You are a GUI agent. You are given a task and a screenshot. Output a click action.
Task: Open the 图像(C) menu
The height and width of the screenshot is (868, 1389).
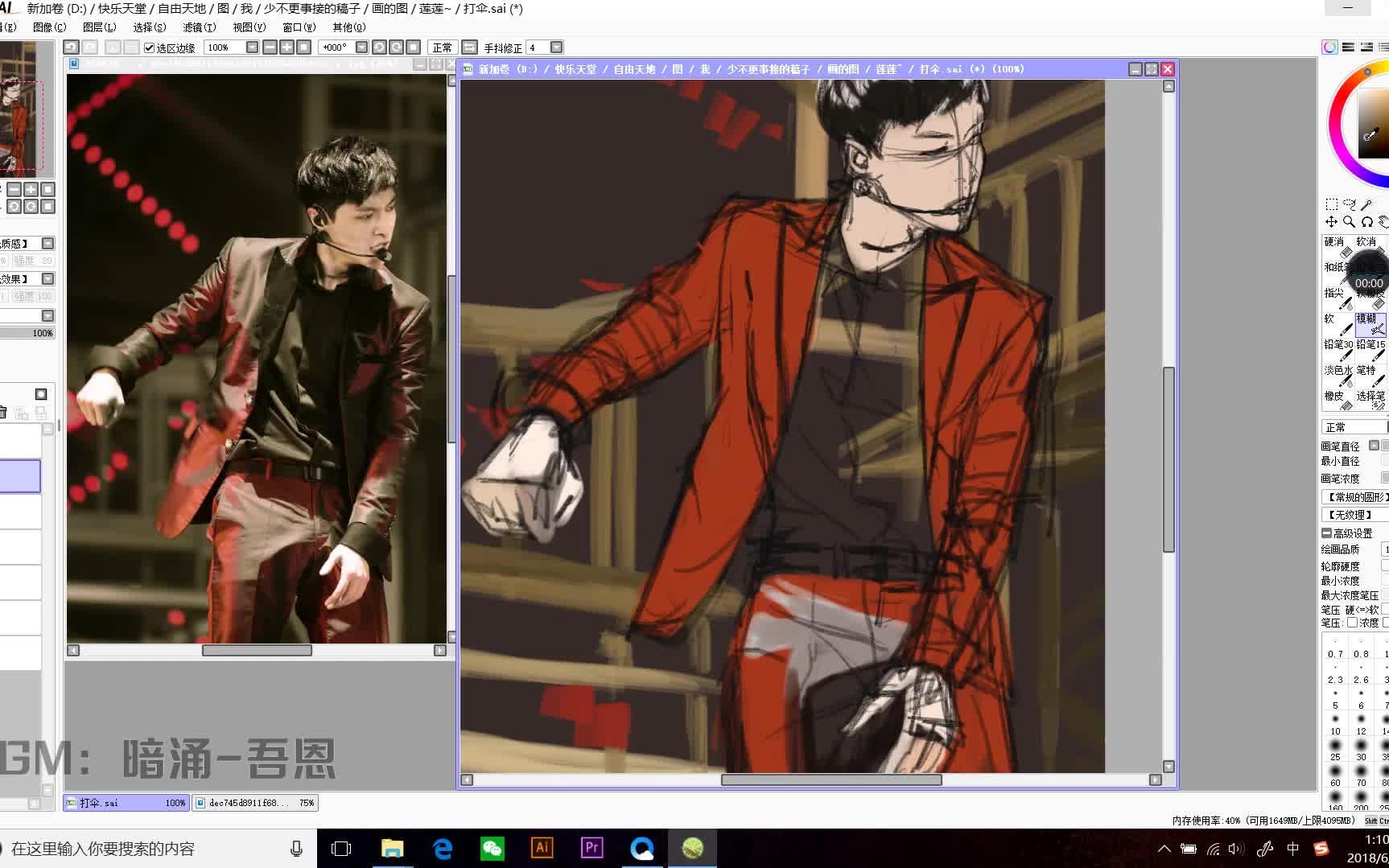(x=49, y=27)
